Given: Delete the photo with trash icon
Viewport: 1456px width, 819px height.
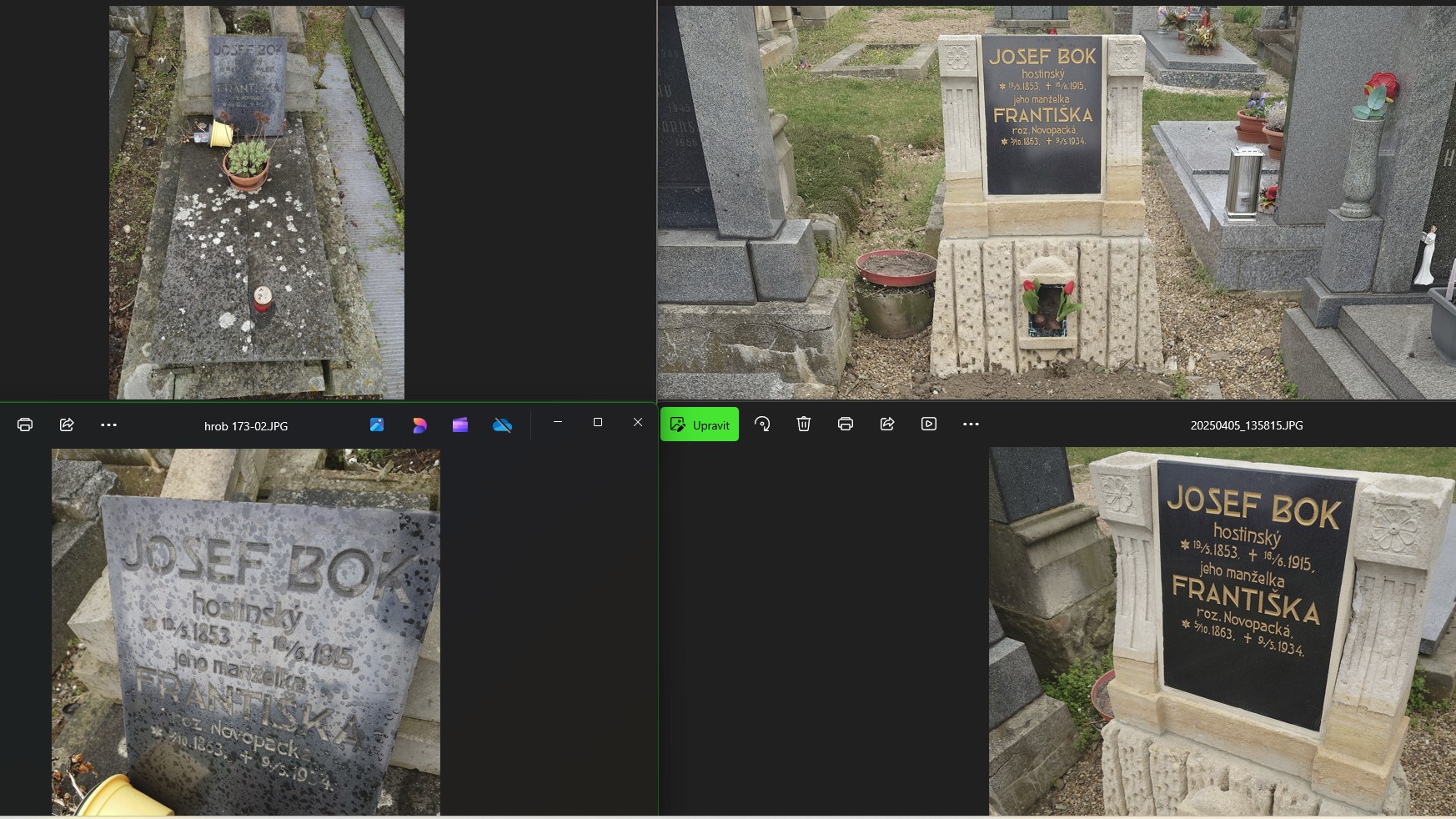Looking at the screenshot, I should click(803, 424).
